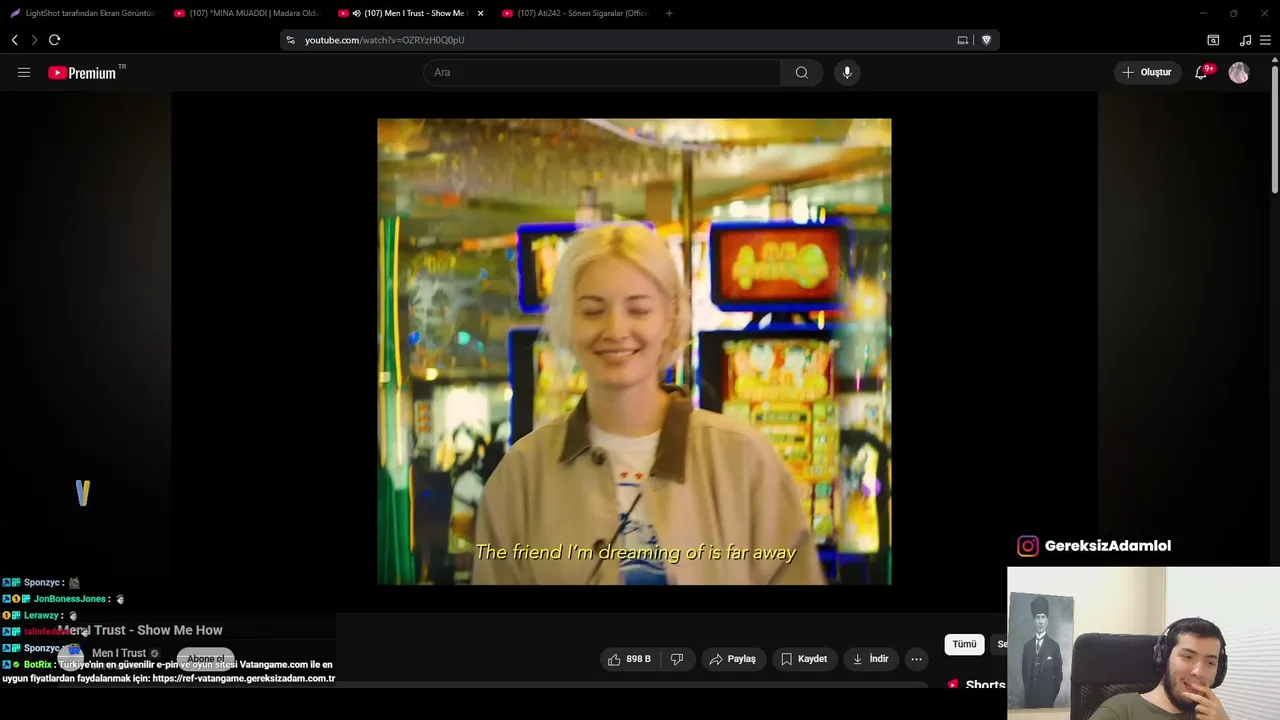Open the account avatar menu

pos(1239,72)
